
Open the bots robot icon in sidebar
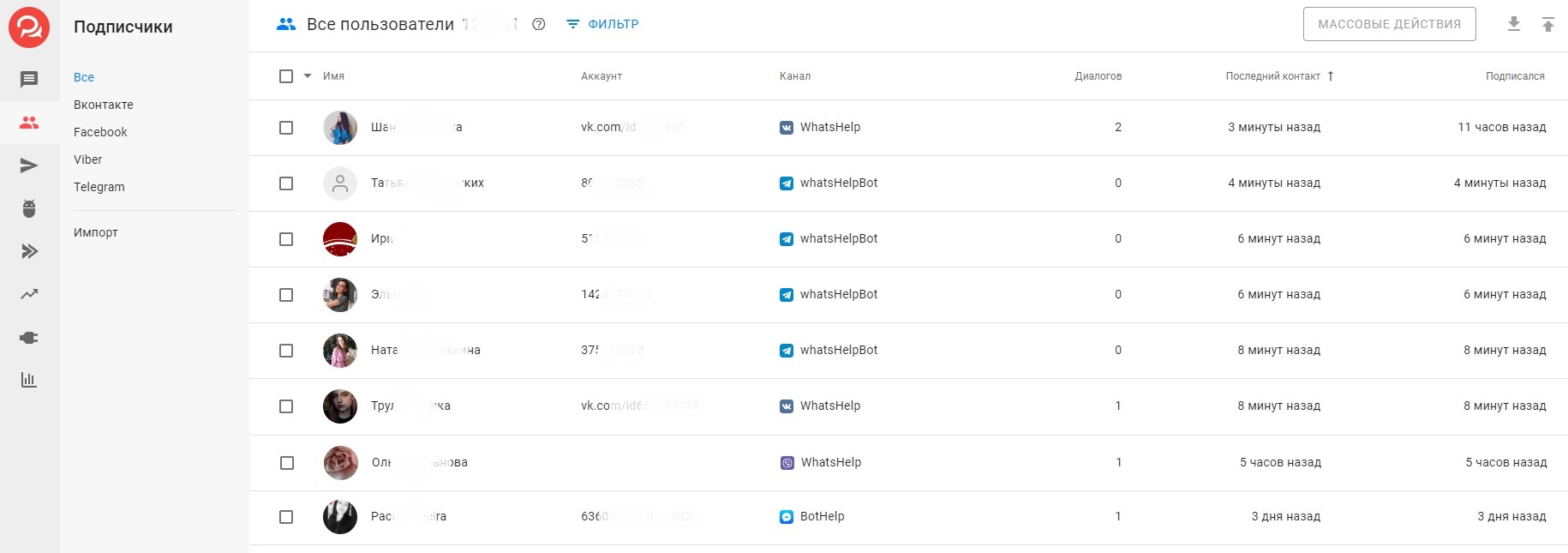coord(29,208)
